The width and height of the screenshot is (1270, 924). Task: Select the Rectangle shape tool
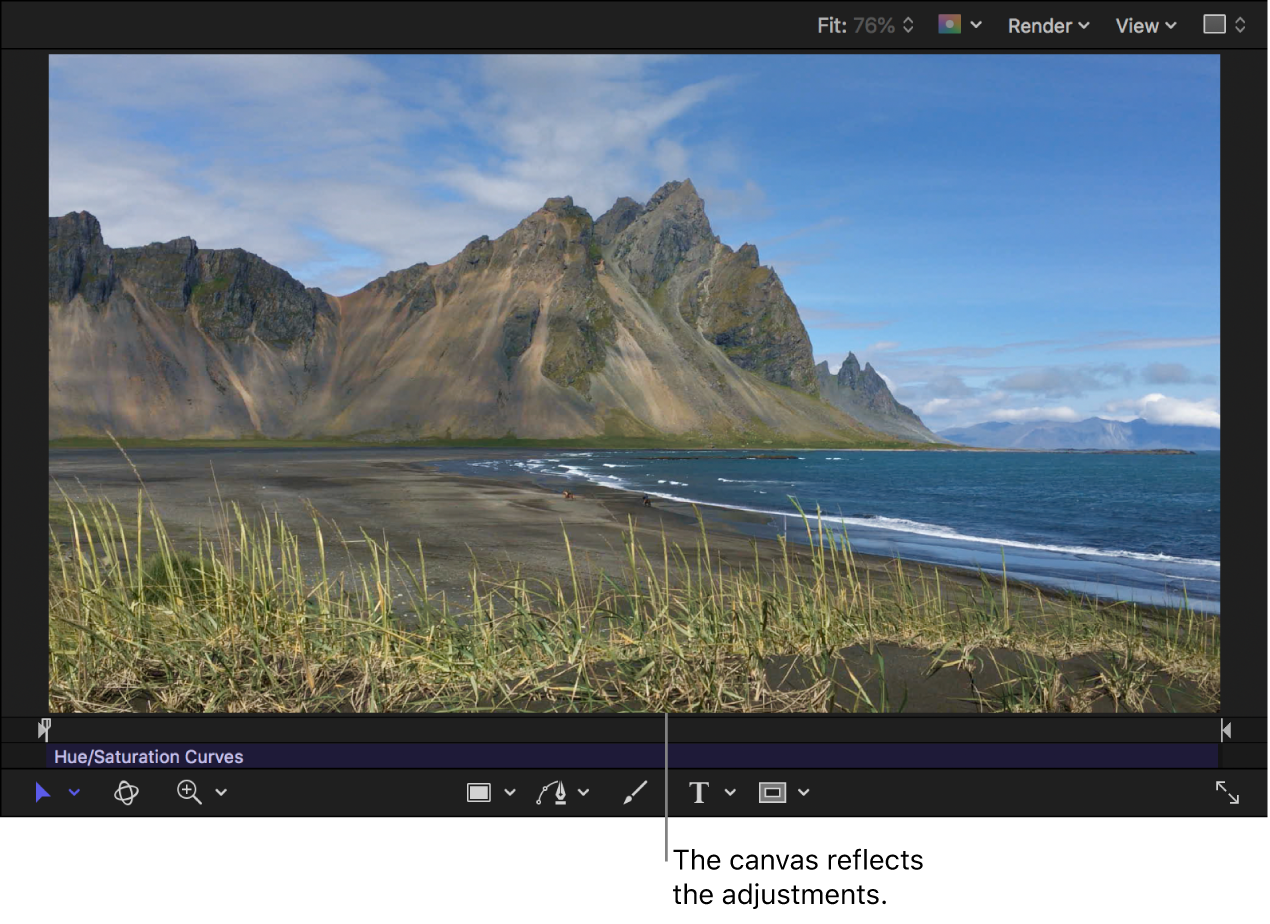479,793
